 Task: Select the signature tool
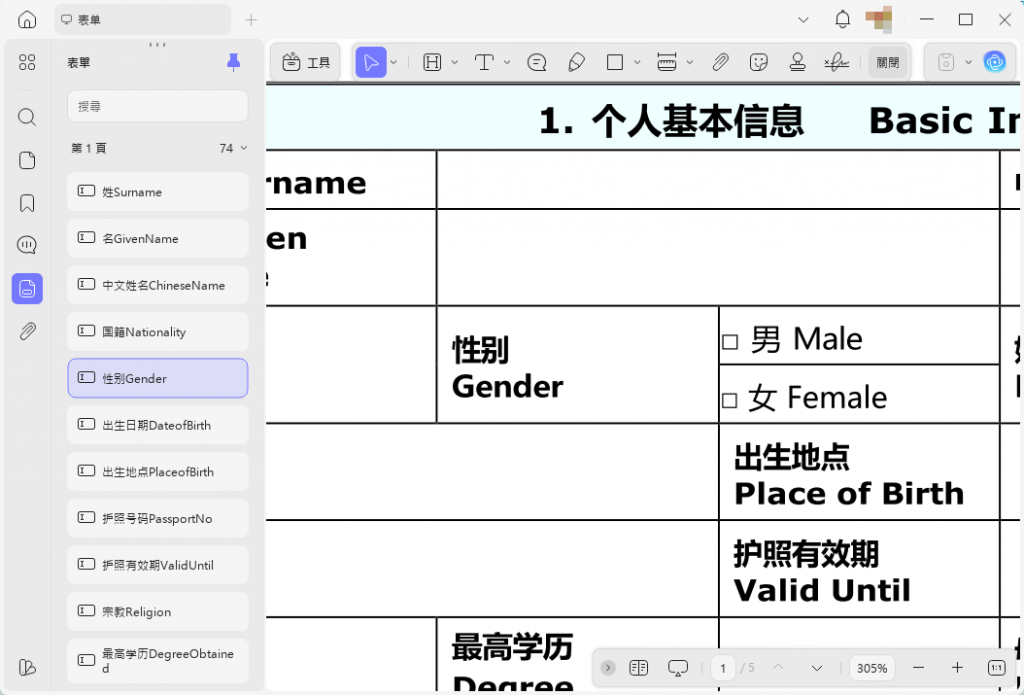pyautogui.click(x=837, y=62)
